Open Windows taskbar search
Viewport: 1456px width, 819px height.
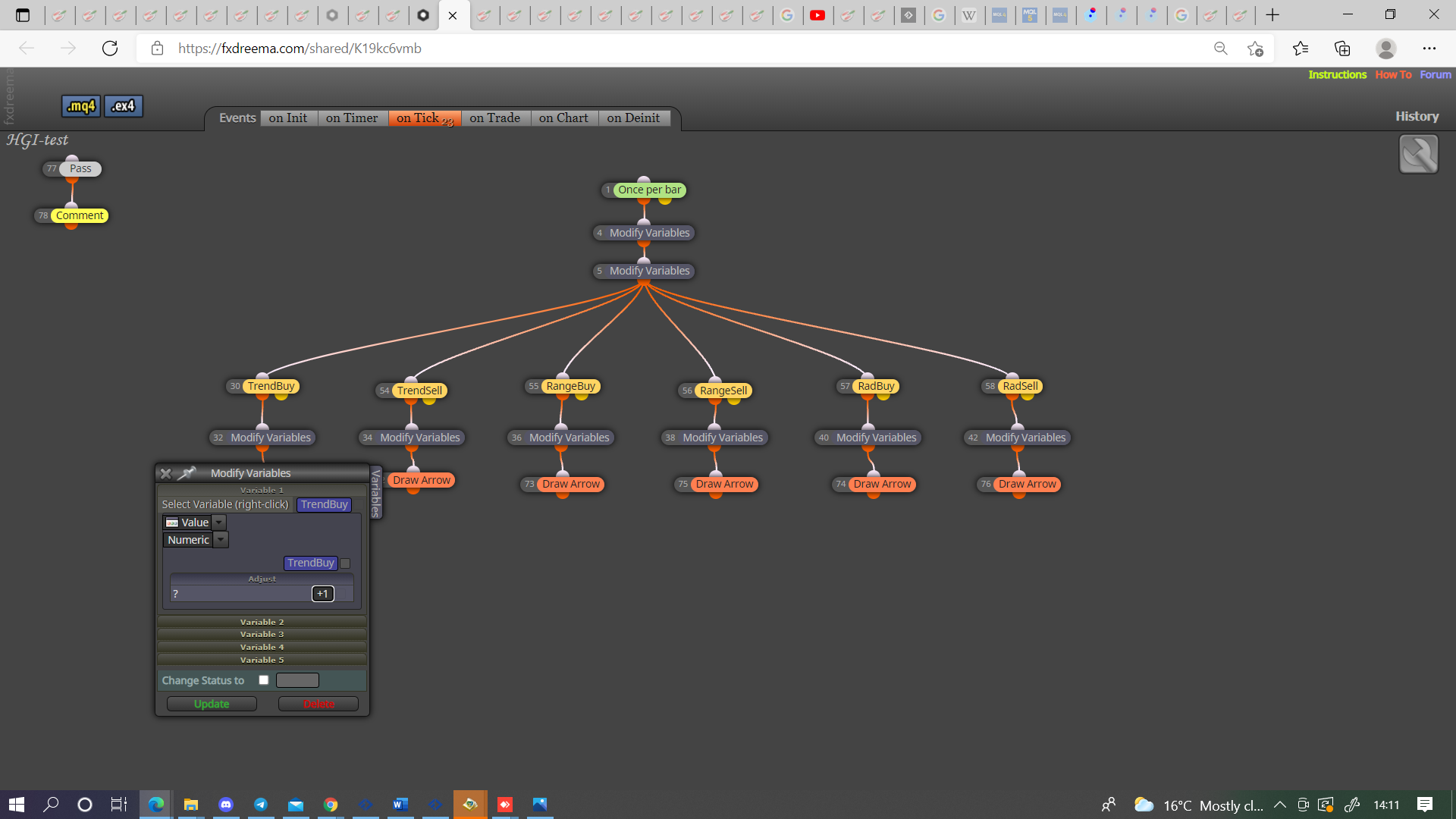[x=51, y=805]
